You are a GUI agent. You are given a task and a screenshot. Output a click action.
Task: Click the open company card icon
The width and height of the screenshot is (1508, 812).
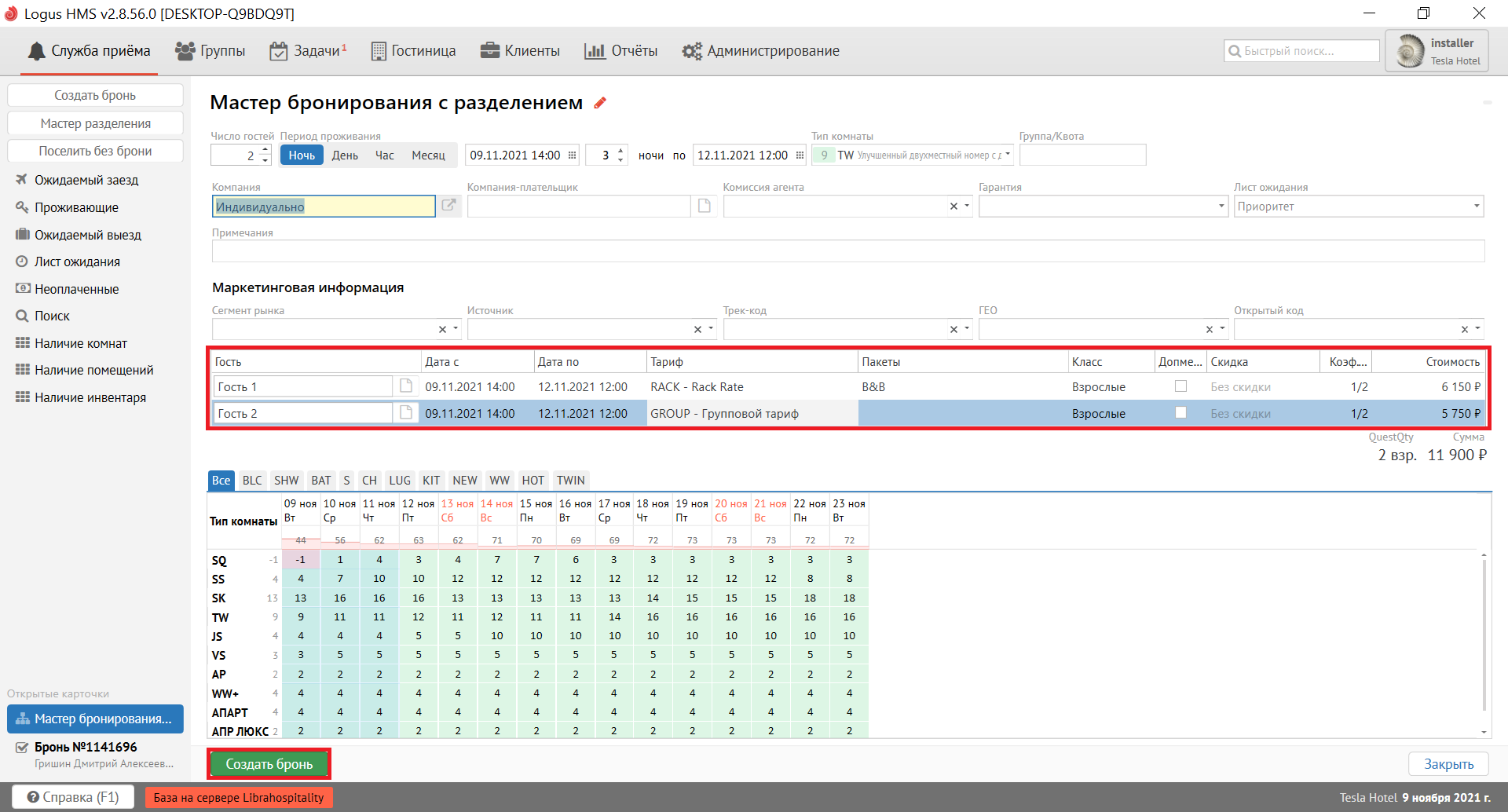click(448, 206)
